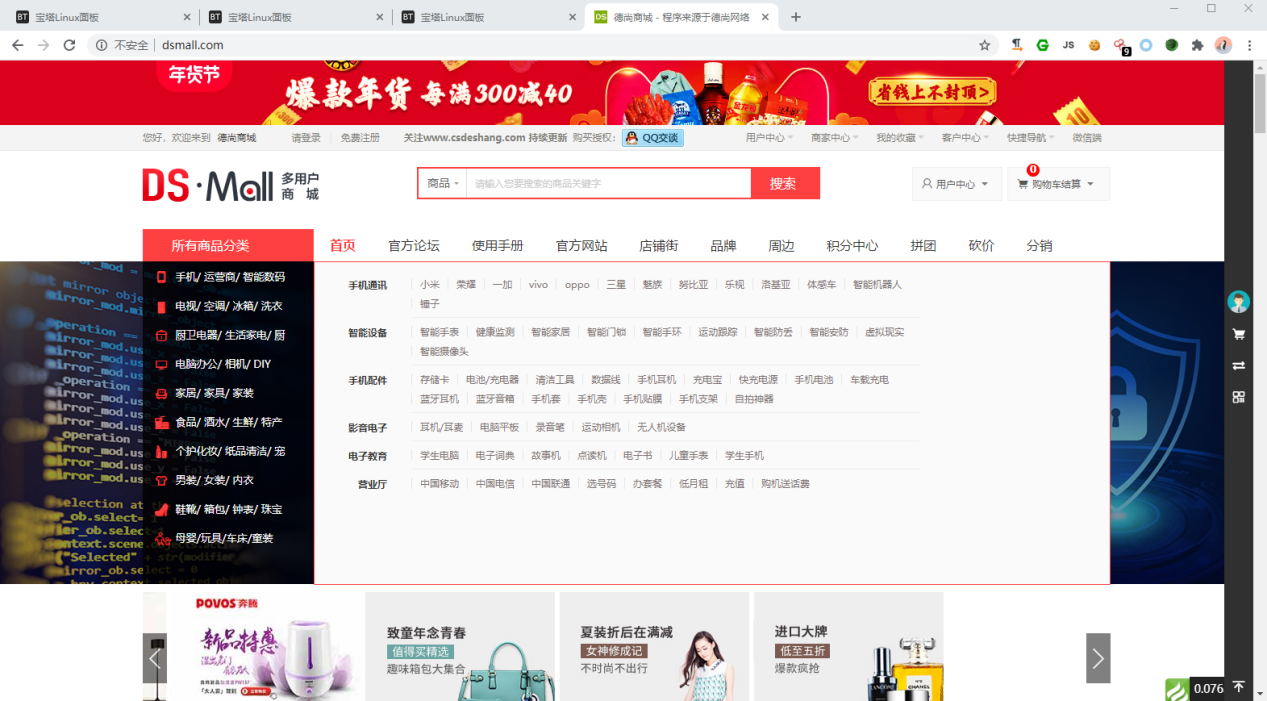The image size is (1267, 701).
Task: Click previous arrow on product carousel
Action: click(154, 658)
